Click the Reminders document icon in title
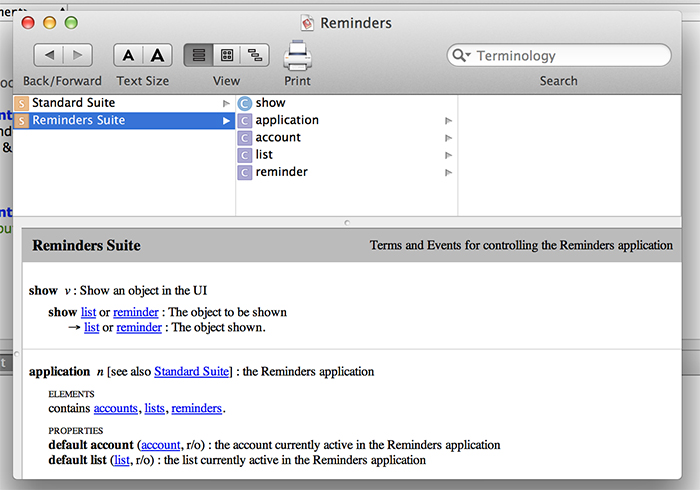Viewport: 700px width, 490px height. 307,23
